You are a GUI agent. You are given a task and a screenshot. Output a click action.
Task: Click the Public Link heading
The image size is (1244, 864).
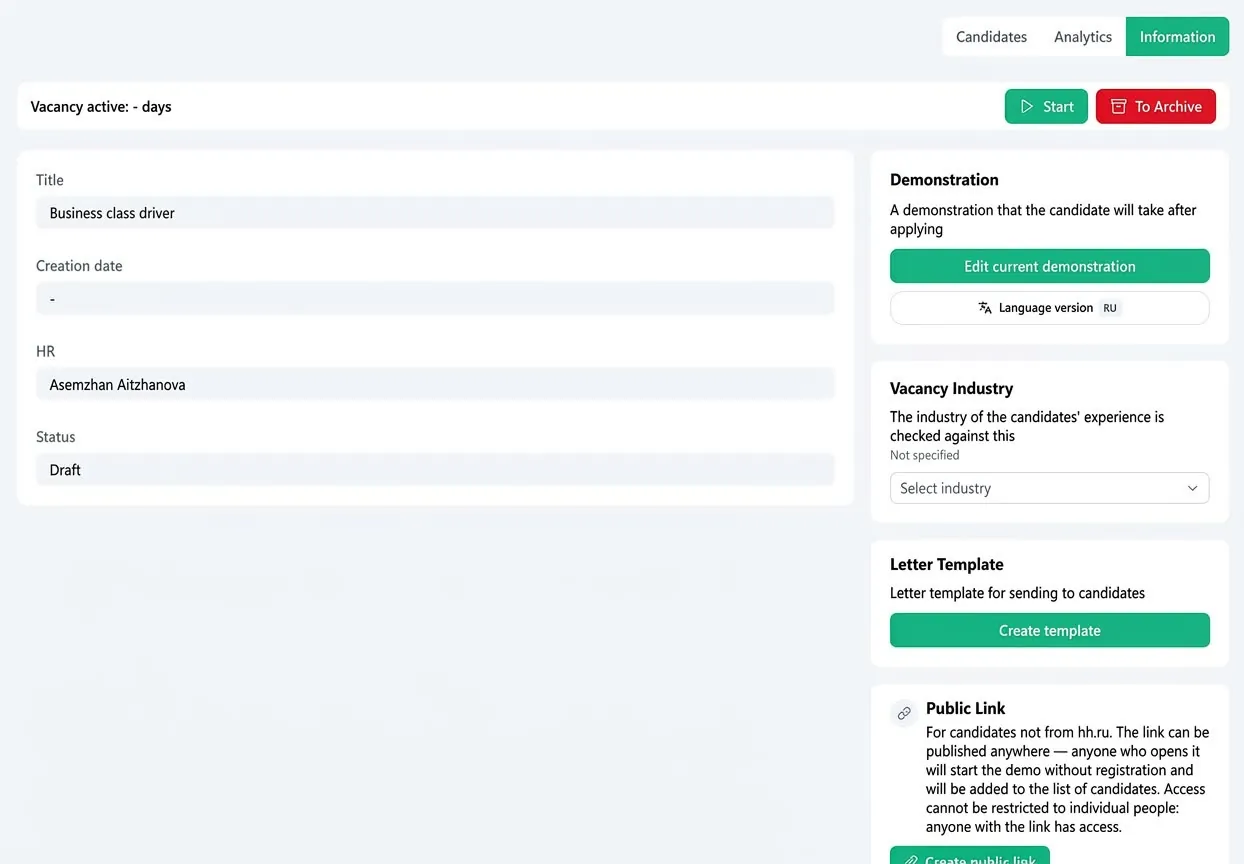(965, 708)
